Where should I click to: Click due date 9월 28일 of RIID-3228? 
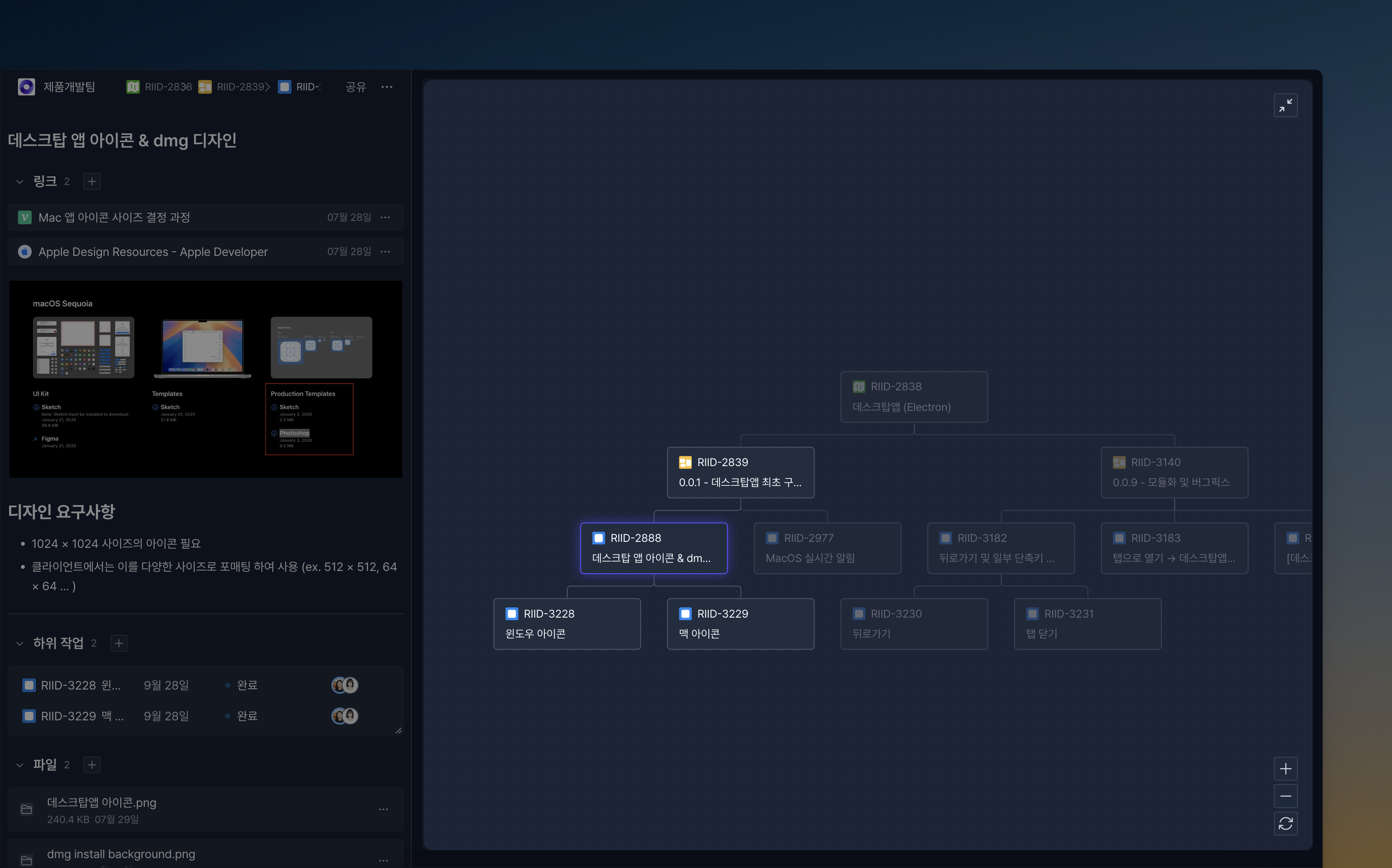(x=167, y=685)
